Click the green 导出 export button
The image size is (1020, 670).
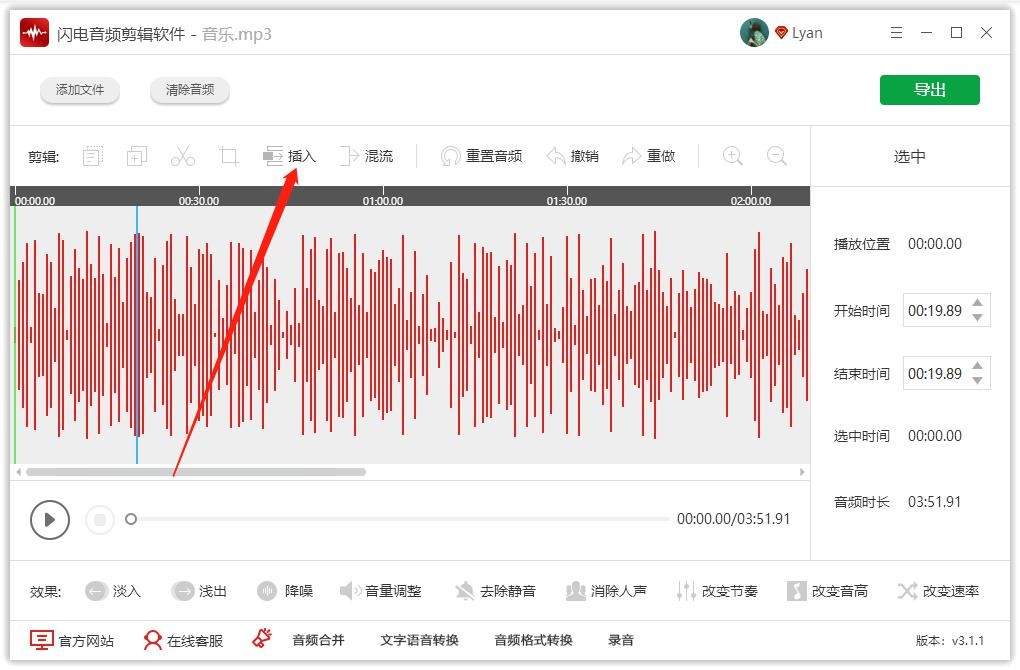(x=929, y=90)
